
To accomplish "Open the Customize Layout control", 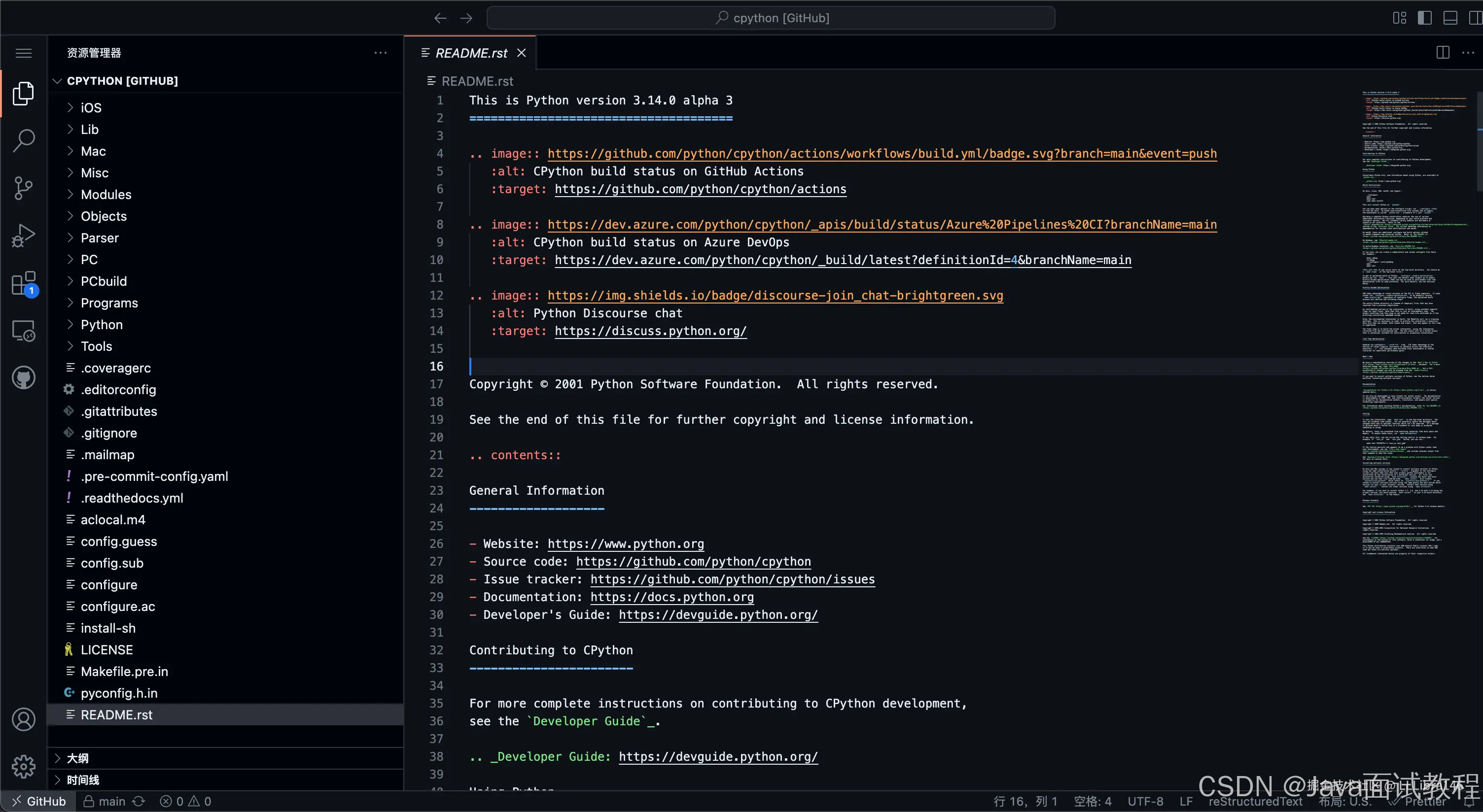I will coord(1400,18).
